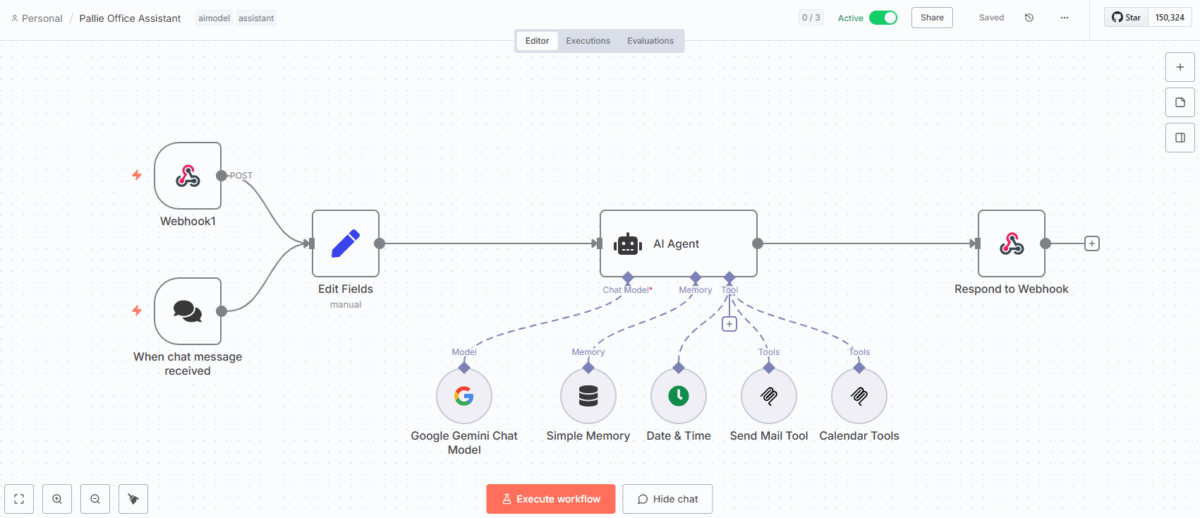Select the Send Mail Tool node

[x=768, y=396]
